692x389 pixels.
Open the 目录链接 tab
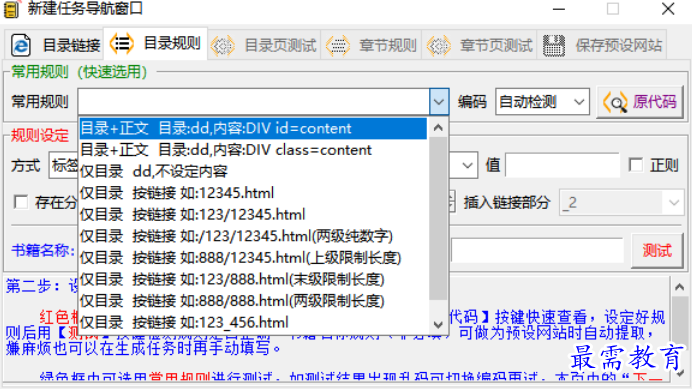55,45
